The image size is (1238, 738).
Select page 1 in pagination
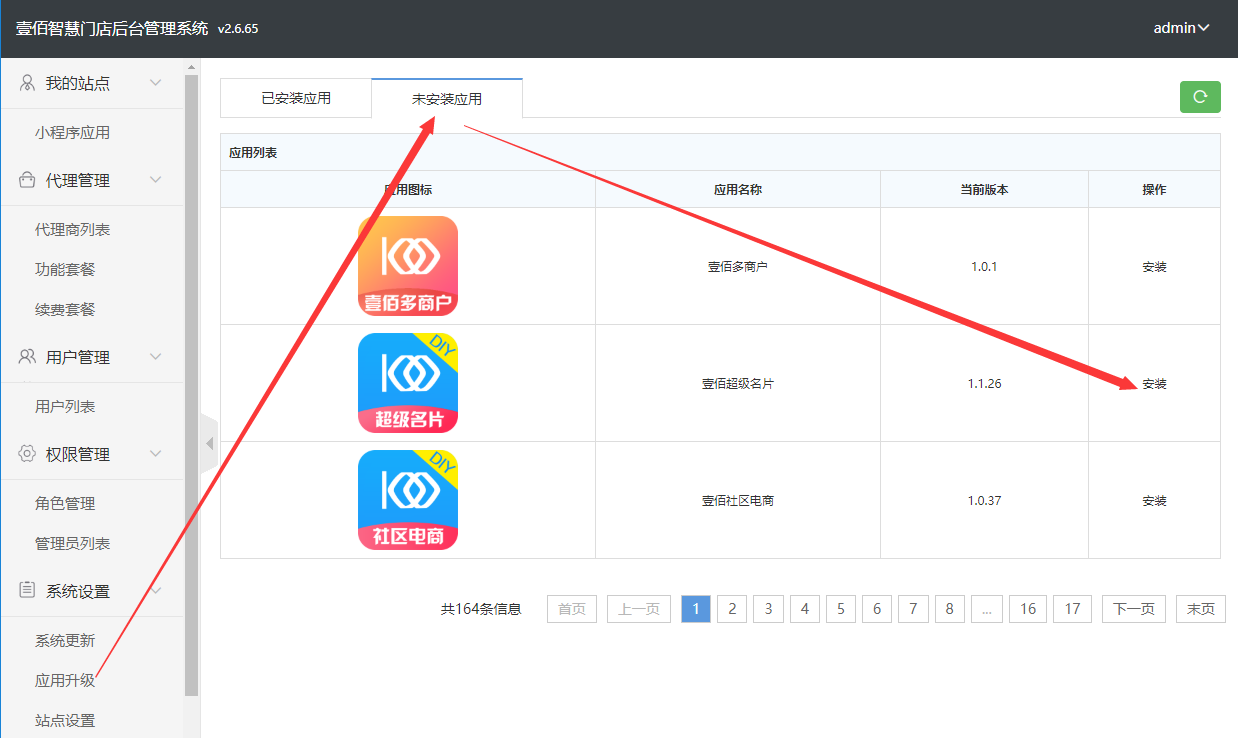pos(696,609)
